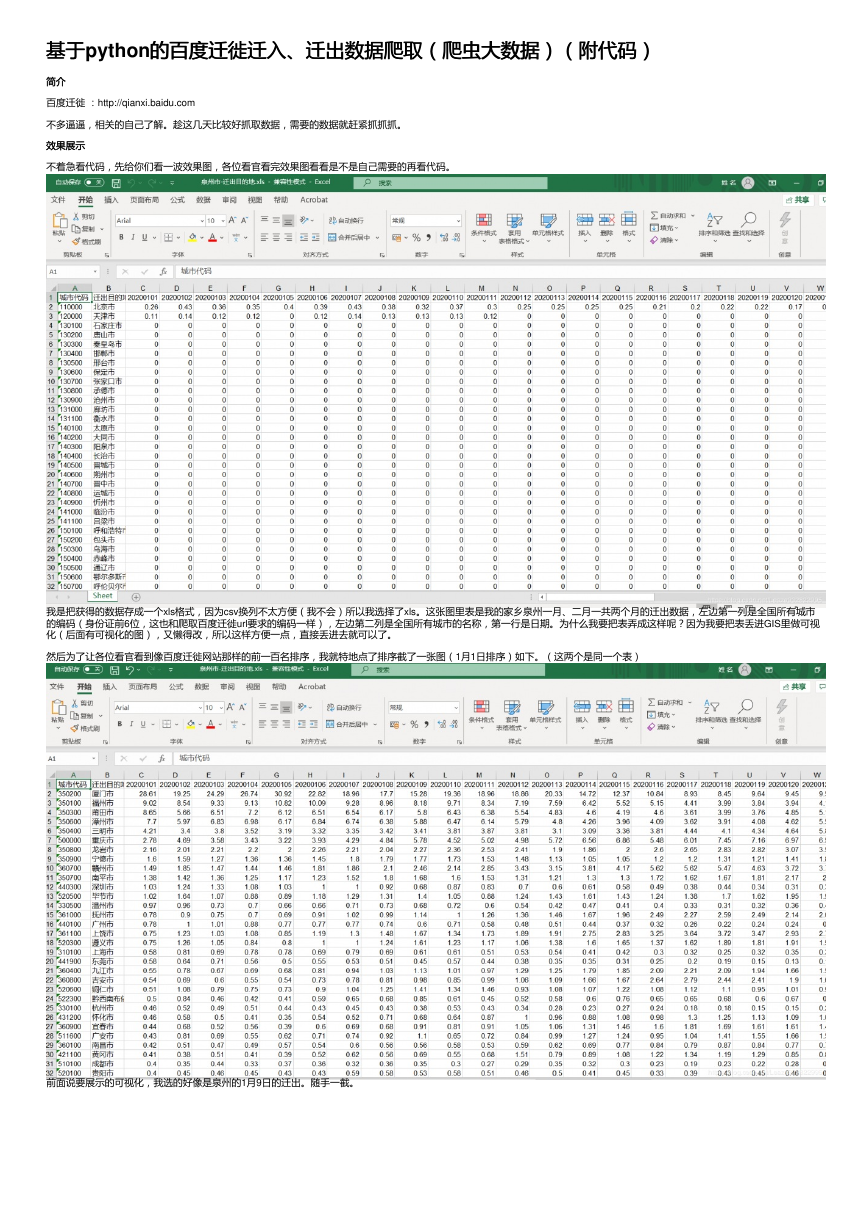Click 自动求和 in first Excel ribbon
This screenshot has width=868, height=1228.
point(669,215)
